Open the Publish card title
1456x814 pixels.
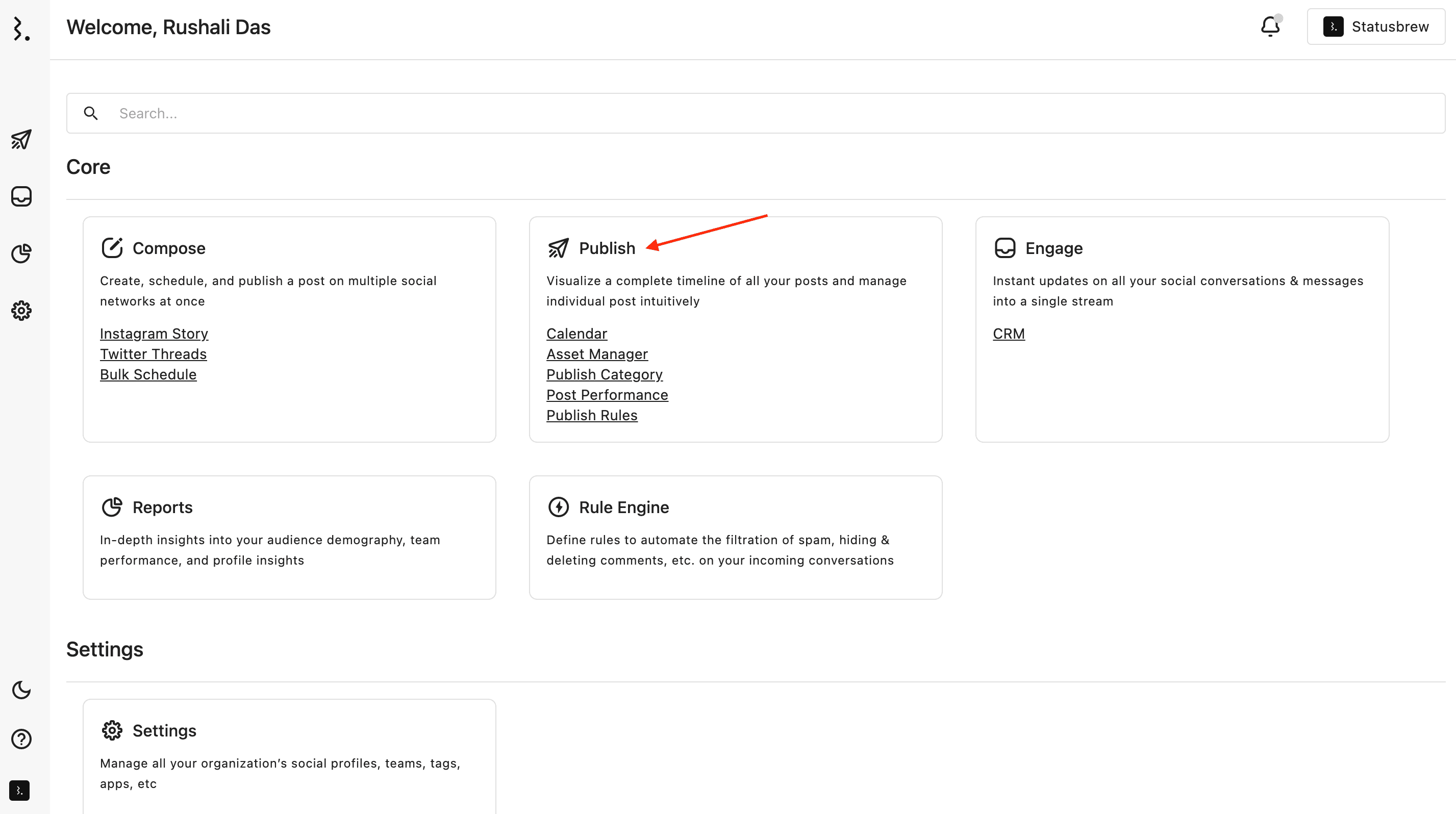pyautogui.click(x=607, y=248)
